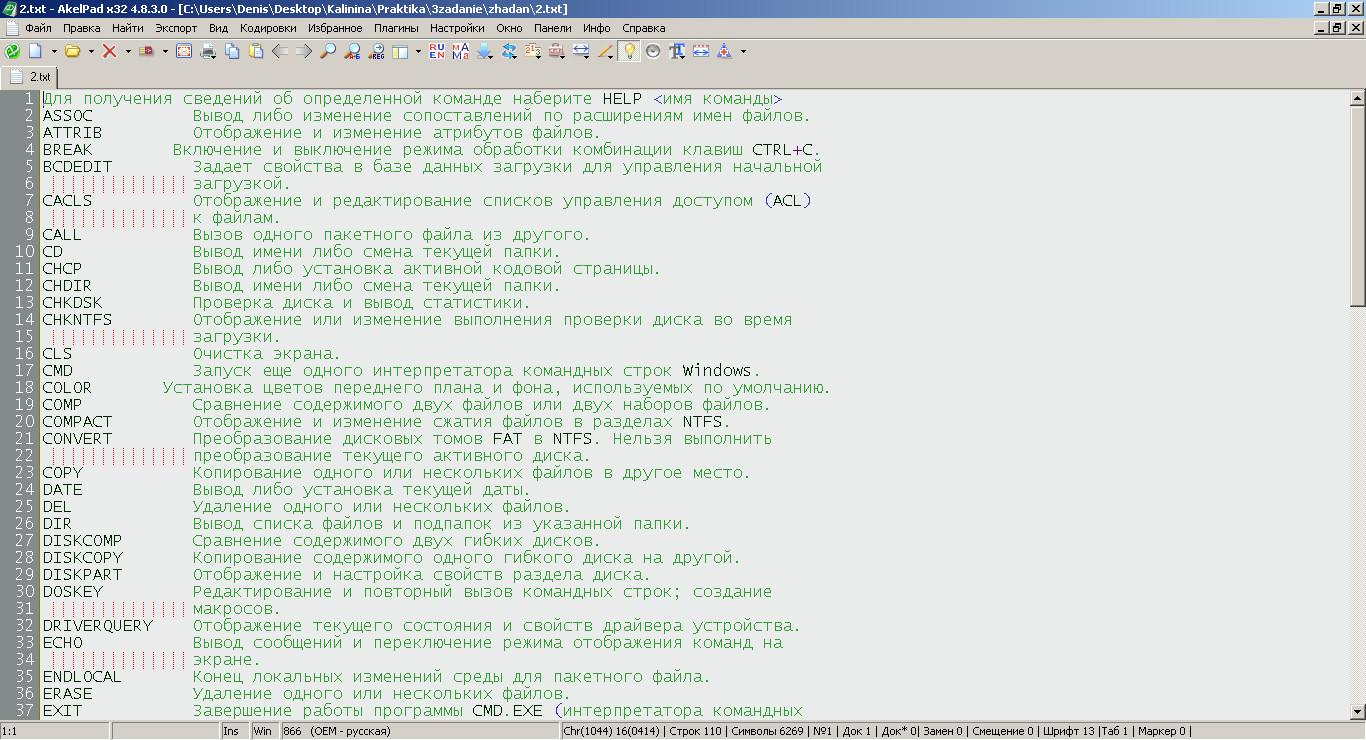Open a file with the folder icon
Viewport: 1366px width, 740px height.
click(x=72, y=51)
